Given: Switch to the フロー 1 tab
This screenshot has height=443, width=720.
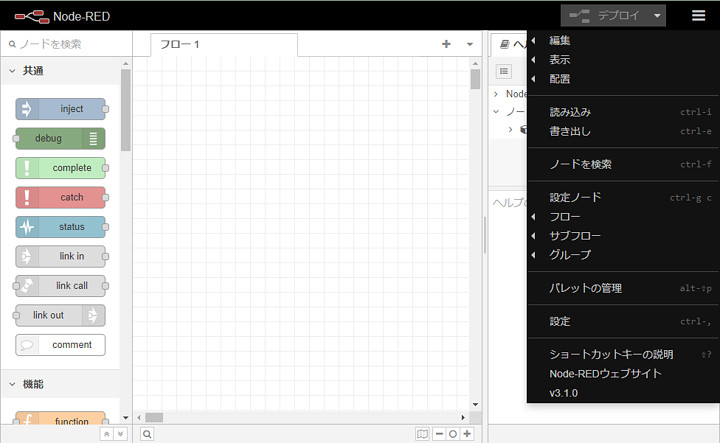Looking at the screenshot, I should [224, 45].
